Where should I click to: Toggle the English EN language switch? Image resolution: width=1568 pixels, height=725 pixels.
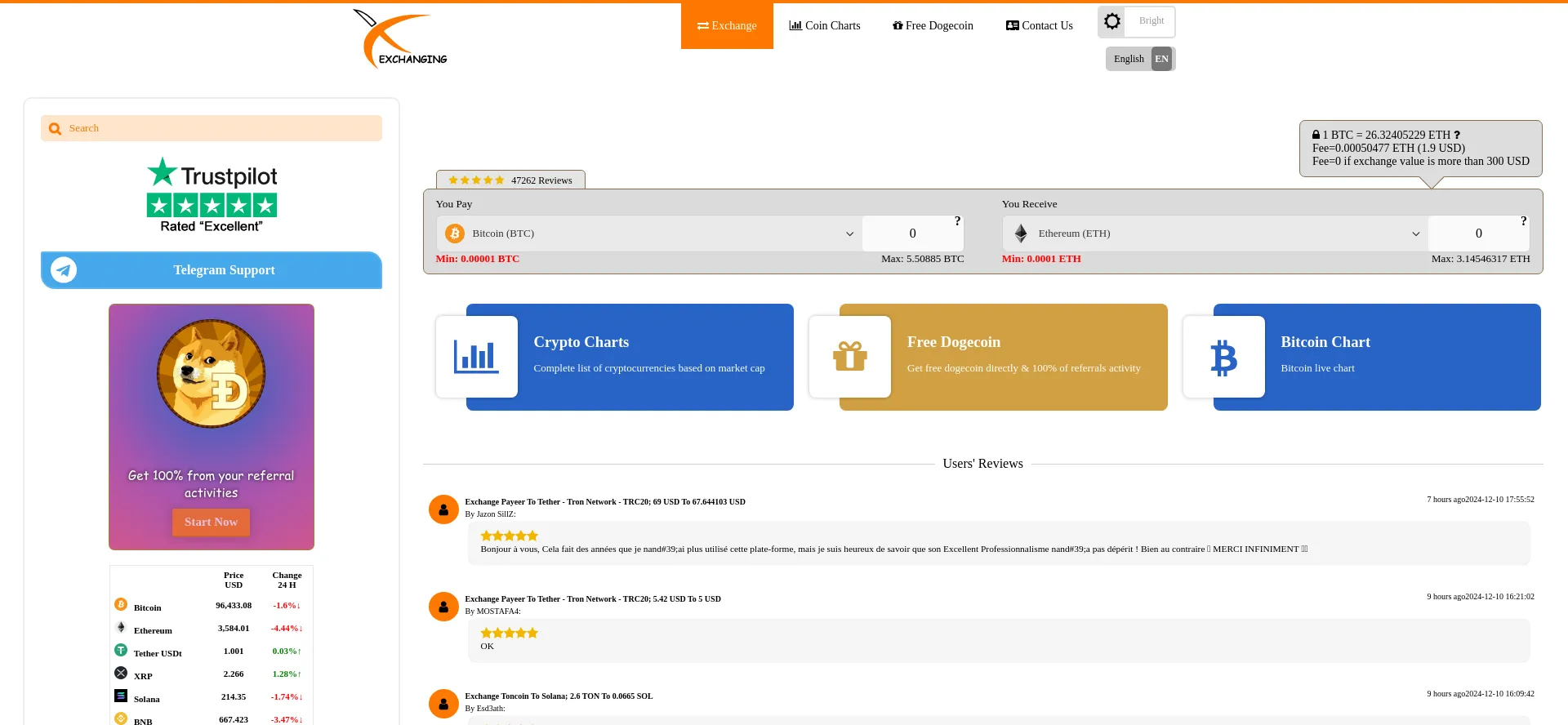(1140, 59)
